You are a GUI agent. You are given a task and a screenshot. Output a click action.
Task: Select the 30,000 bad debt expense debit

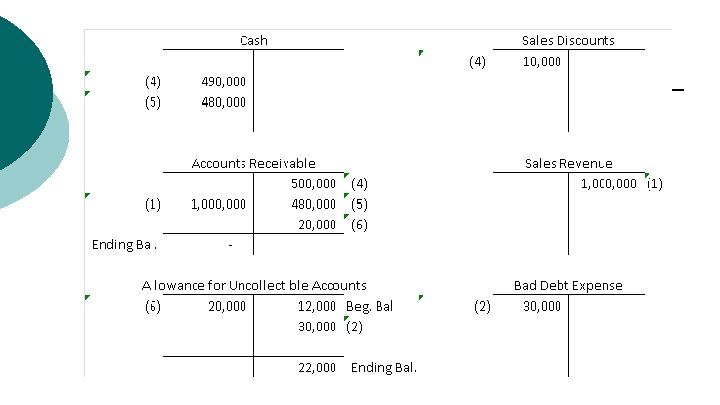click(542, 306)
